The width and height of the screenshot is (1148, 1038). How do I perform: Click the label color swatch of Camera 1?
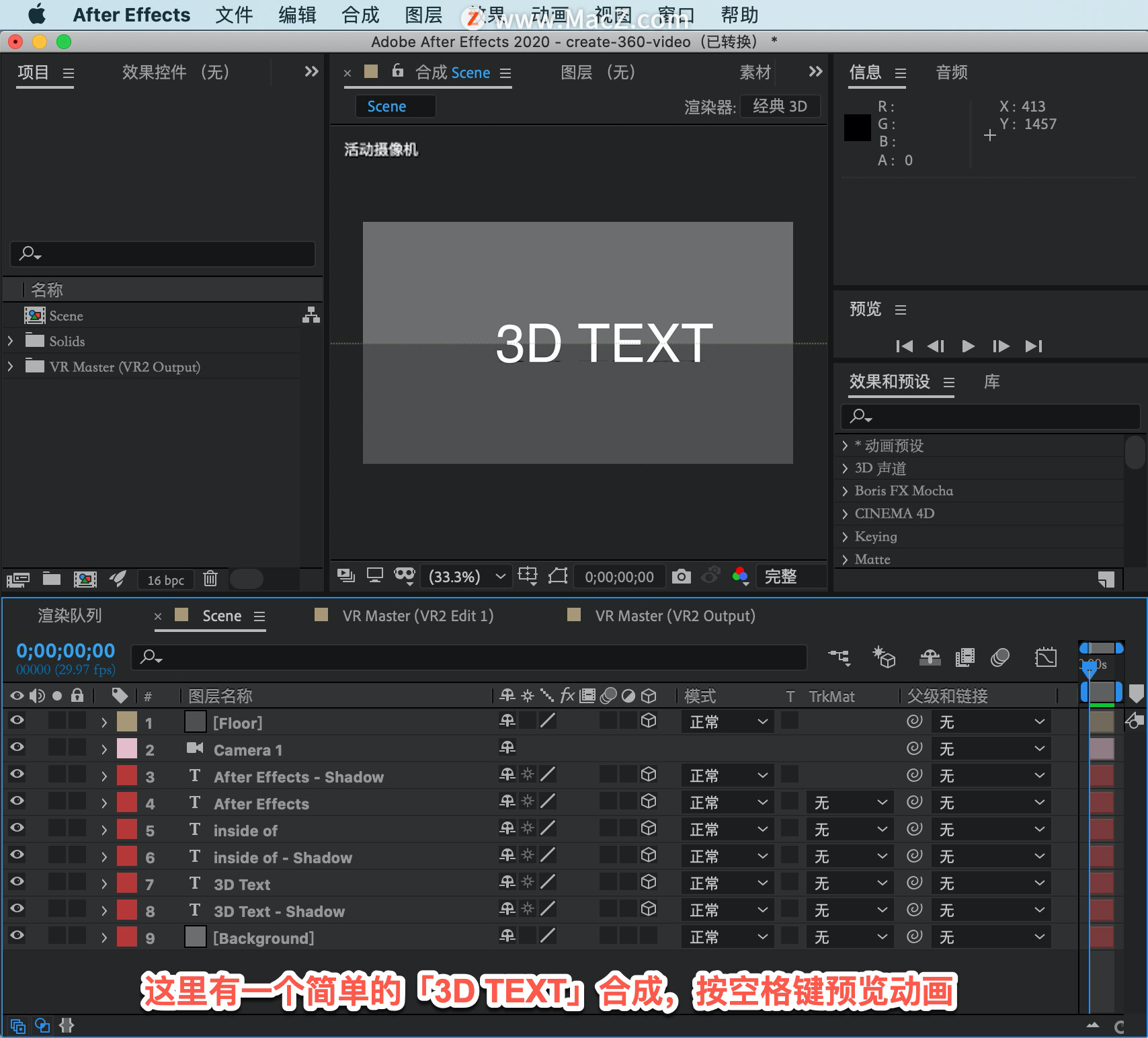click(x=127, y=748)
